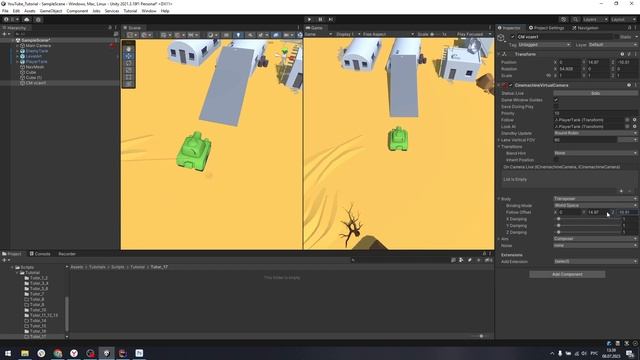This screenshot has width=640, height=360.
Task: Click the Step frame button
Action: click(x=331, y=19)
